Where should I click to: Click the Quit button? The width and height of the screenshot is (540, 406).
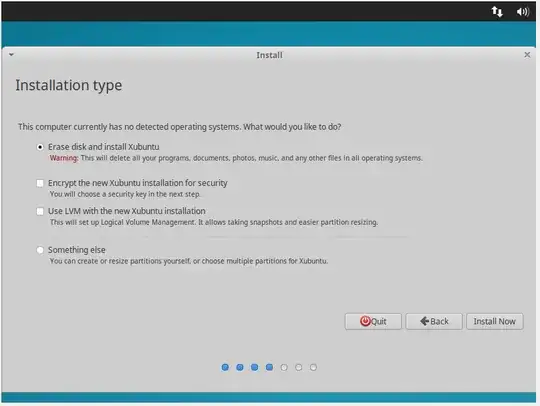373,321
